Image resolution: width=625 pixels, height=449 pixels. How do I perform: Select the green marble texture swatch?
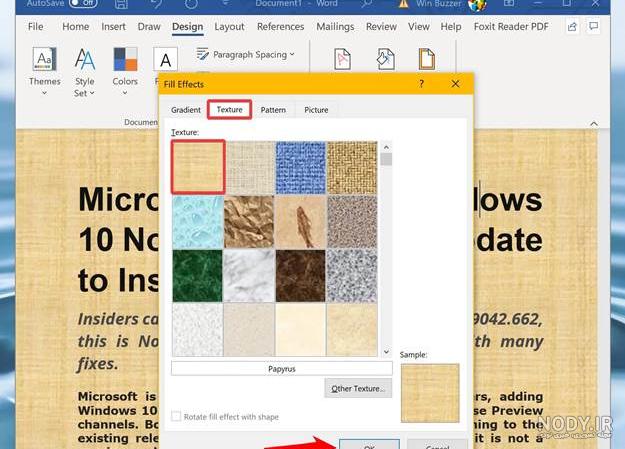tap(198, 276)
